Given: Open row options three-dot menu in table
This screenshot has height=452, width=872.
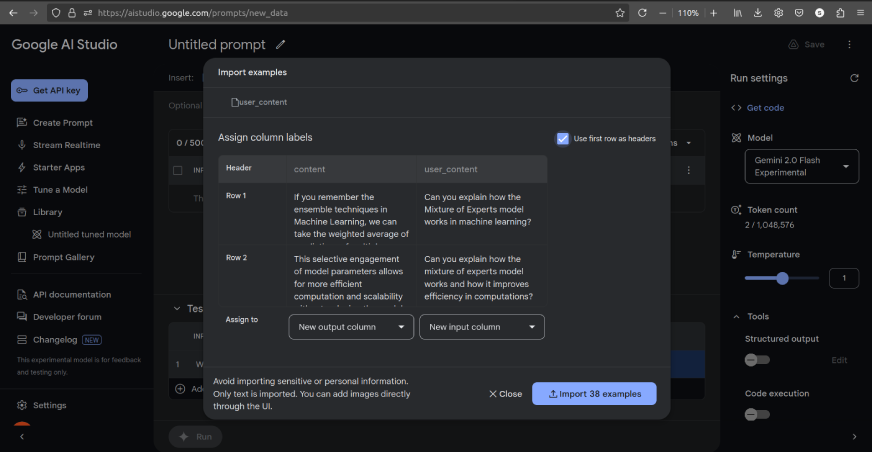Looking at the screenshot, I should click(688, 170).
